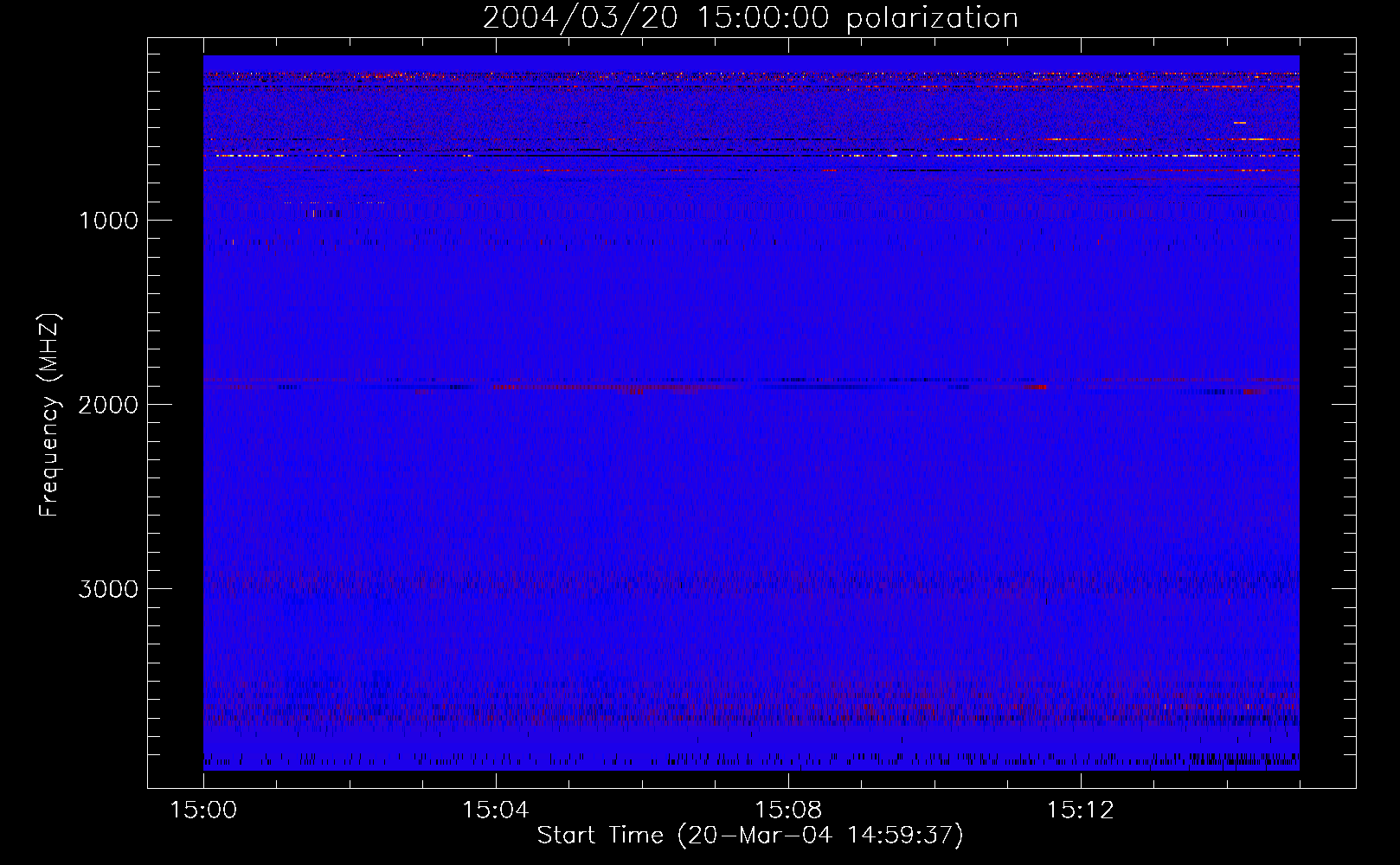This screenshot has width=1400, height=865.
Task: Click the 'Frequency (MHZ)' axis label
Action: point(49,415)
